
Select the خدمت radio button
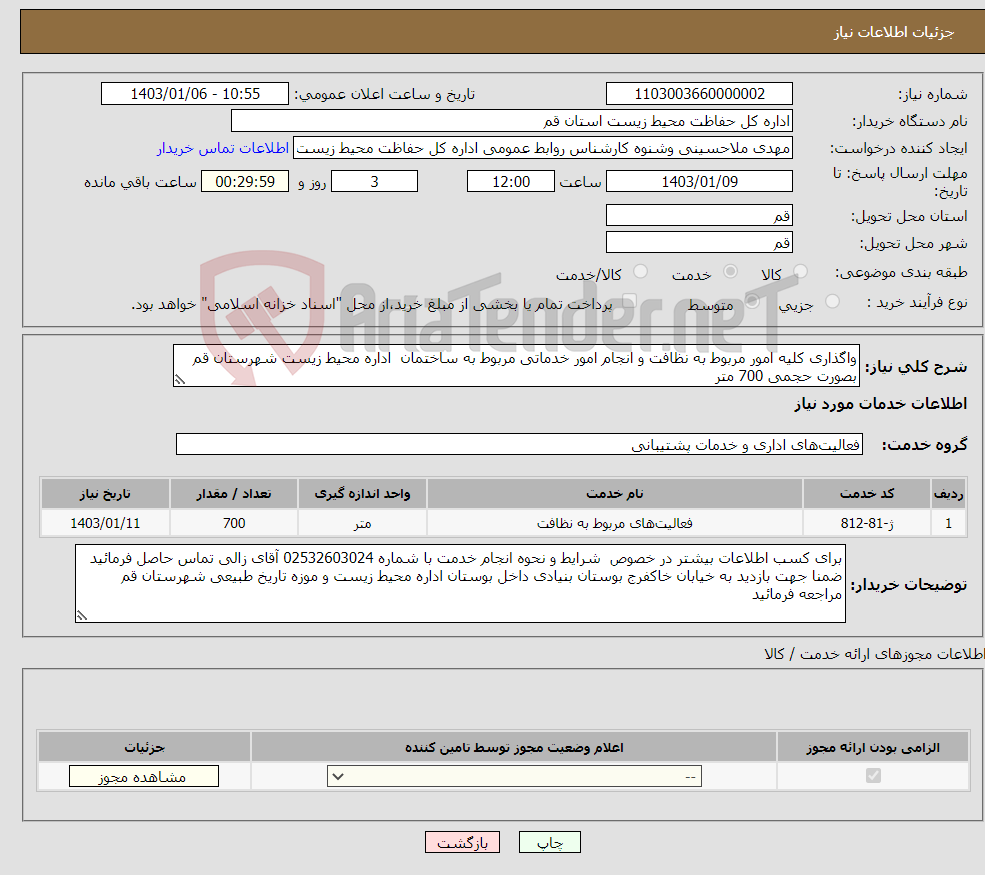point(730,271)
